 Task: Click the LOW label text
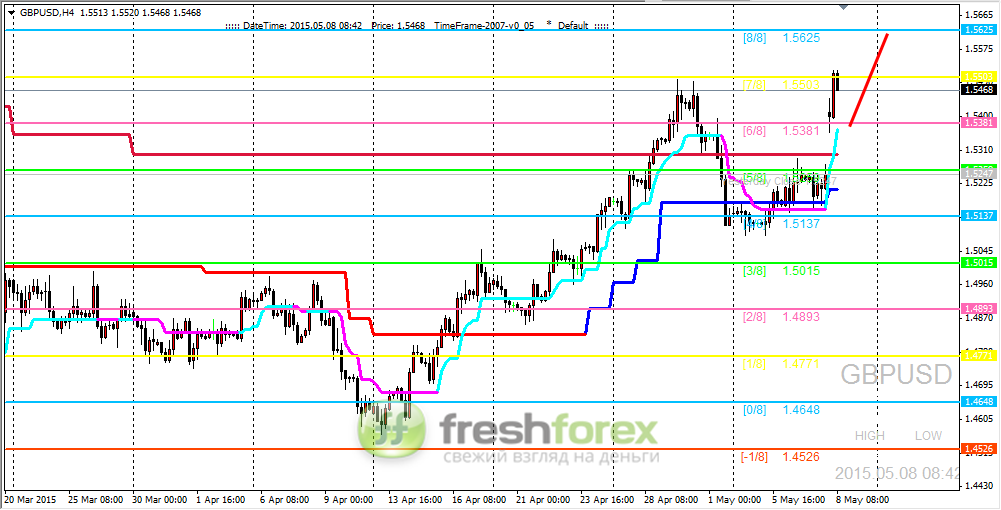point(928,436)
